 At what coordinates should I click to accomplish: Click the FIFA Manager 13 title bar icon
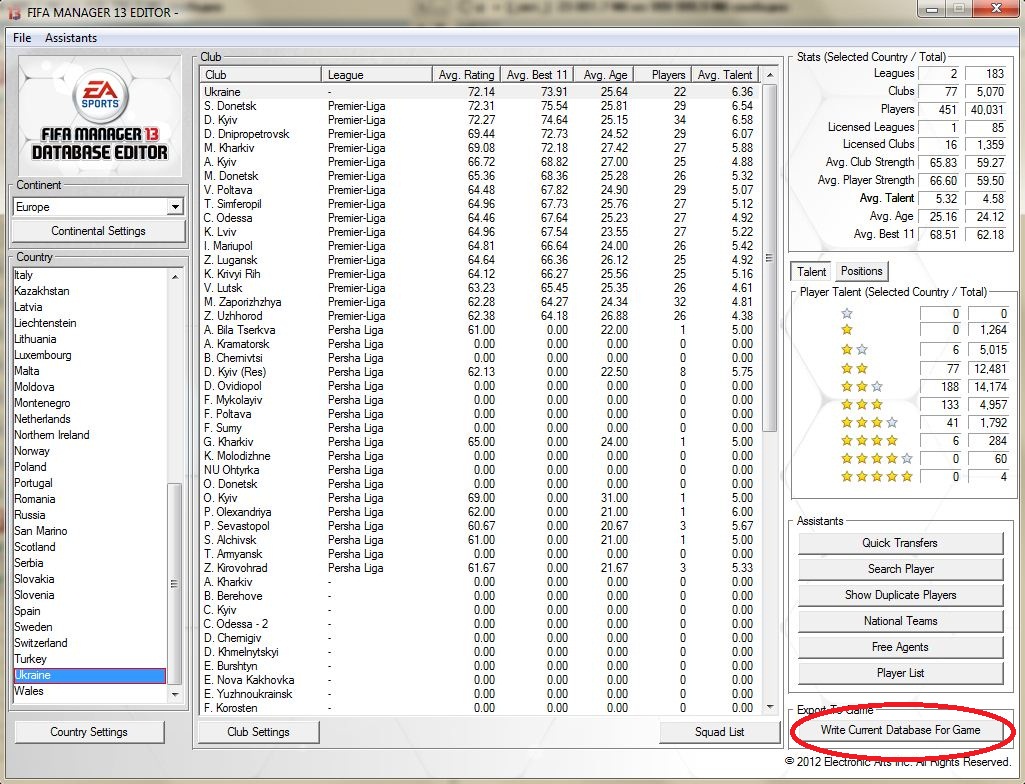point(14,12)
